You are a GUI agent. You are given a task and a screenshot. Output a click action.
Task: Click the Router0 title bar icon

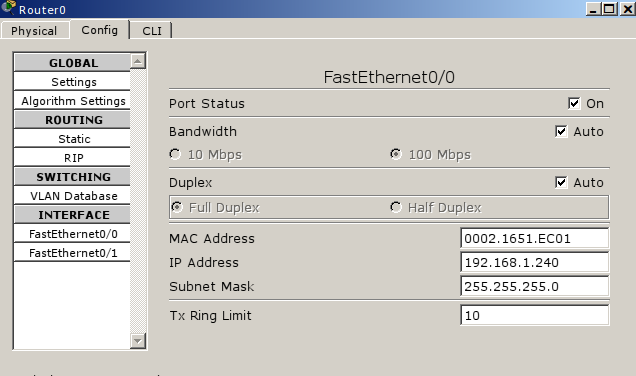(8, 8)
